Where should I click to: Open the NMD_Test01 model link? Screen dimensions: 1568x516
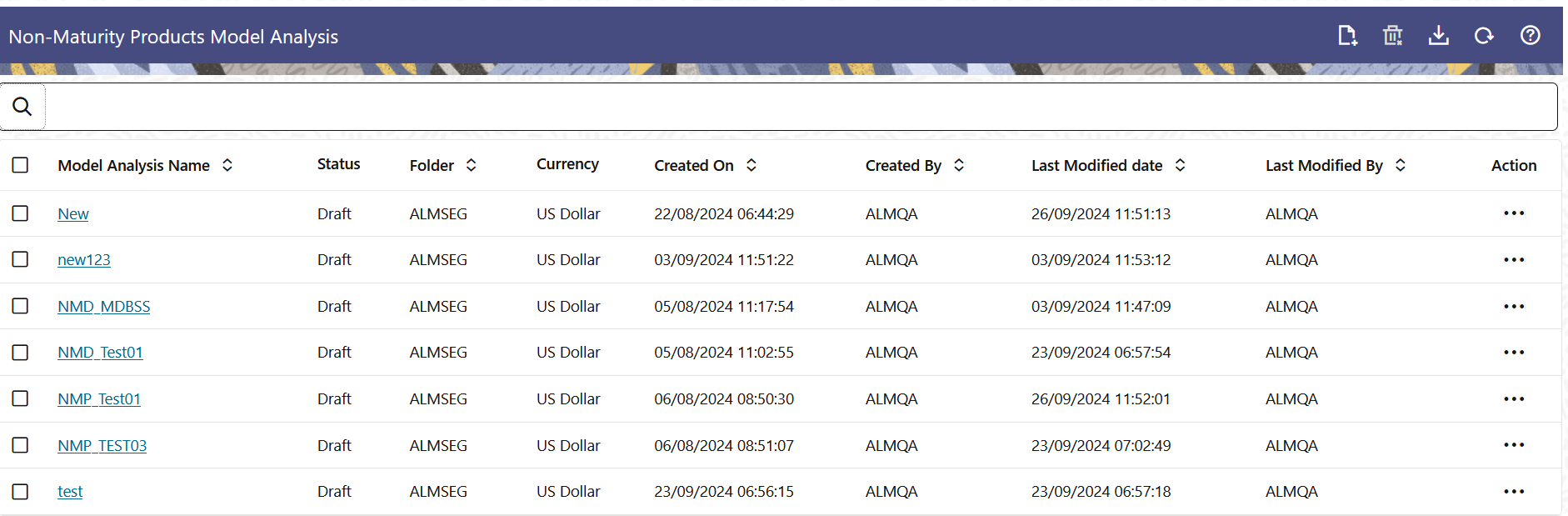point(100,353)
